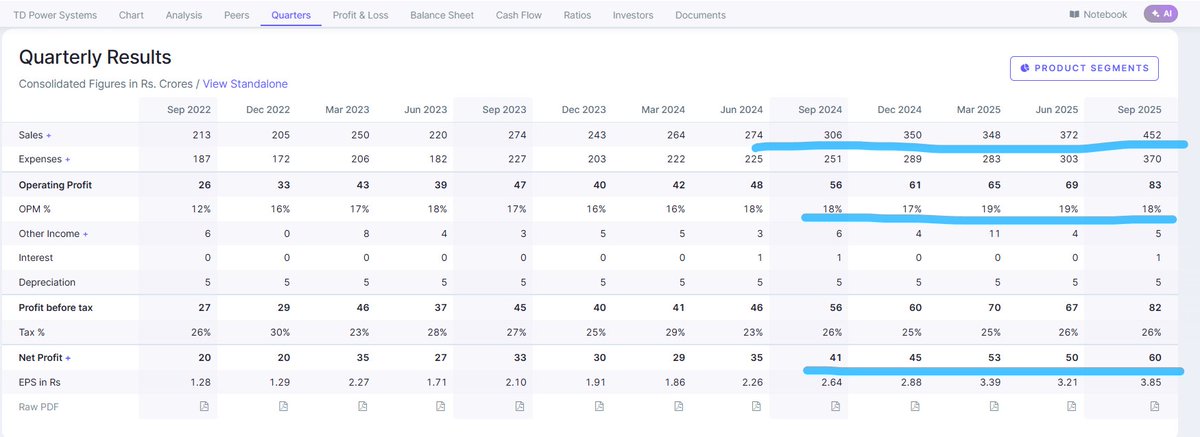Image resolution: width=1200 pixels, height=437 pixels.
Task: Click Sep 2022 EPS value 1.28
Action: pos(201,382)
